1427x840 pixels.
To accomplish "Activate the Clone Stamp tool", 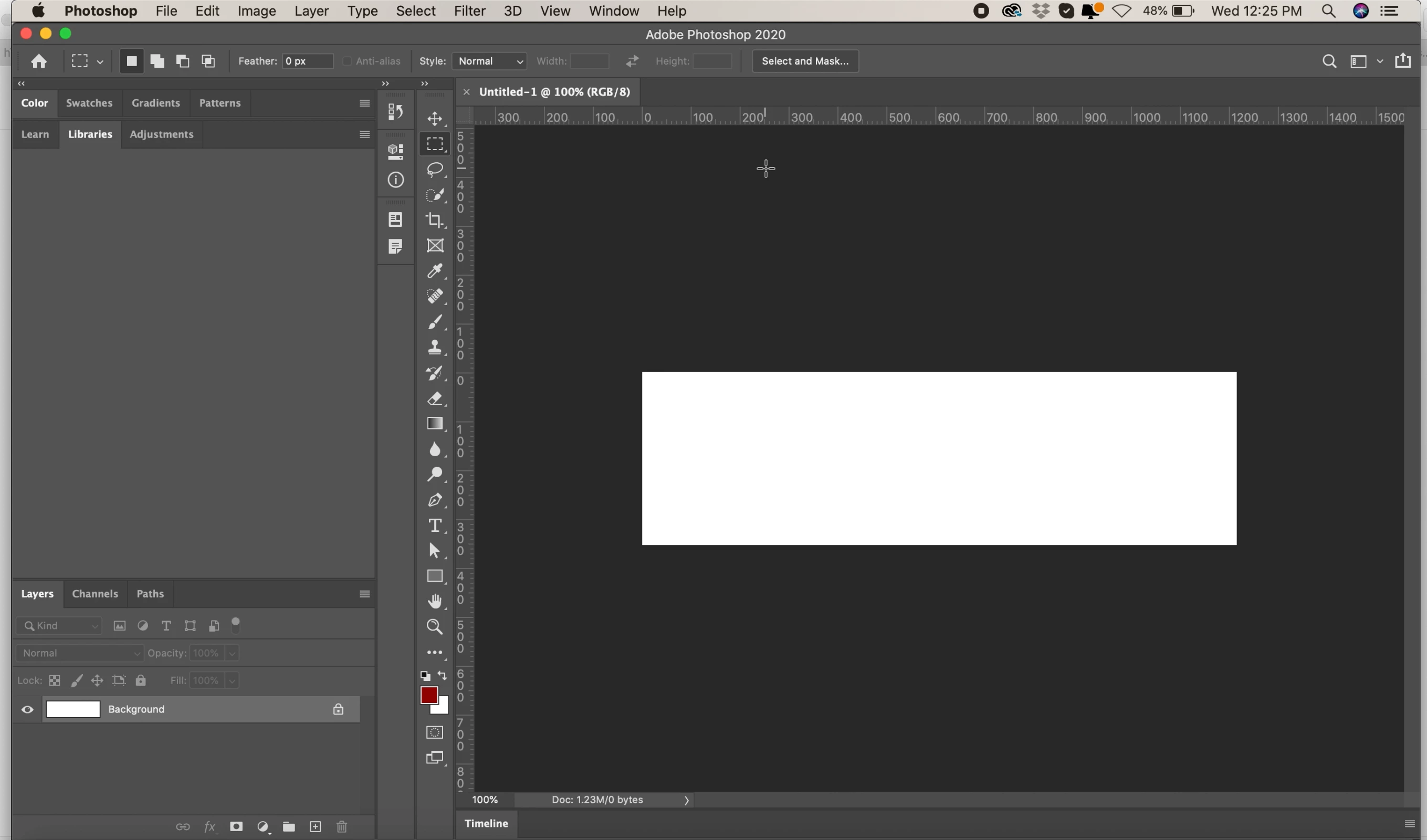I will click(434, 347).
